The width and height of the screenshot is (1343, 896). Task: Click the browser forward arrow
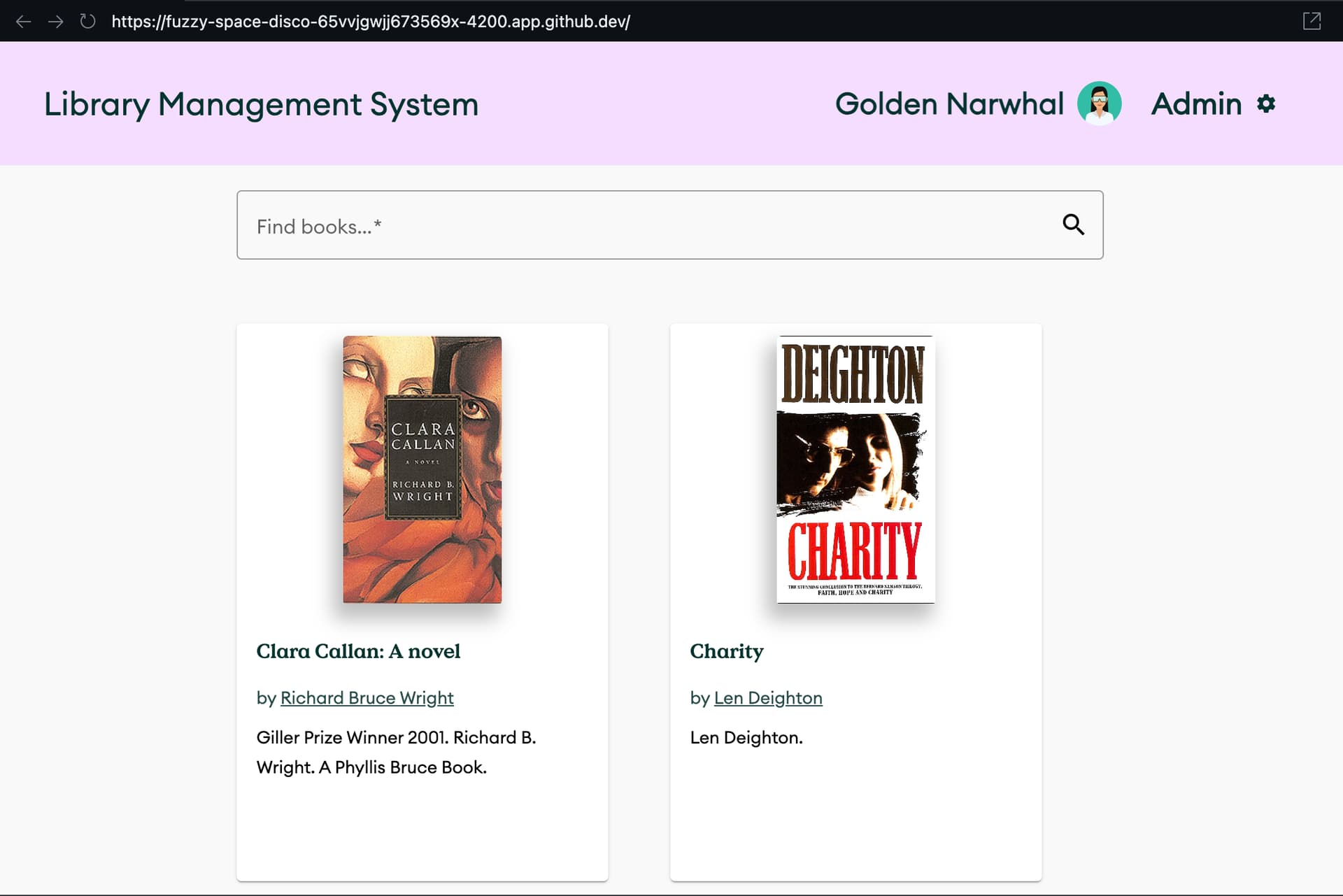pos(55,21)
